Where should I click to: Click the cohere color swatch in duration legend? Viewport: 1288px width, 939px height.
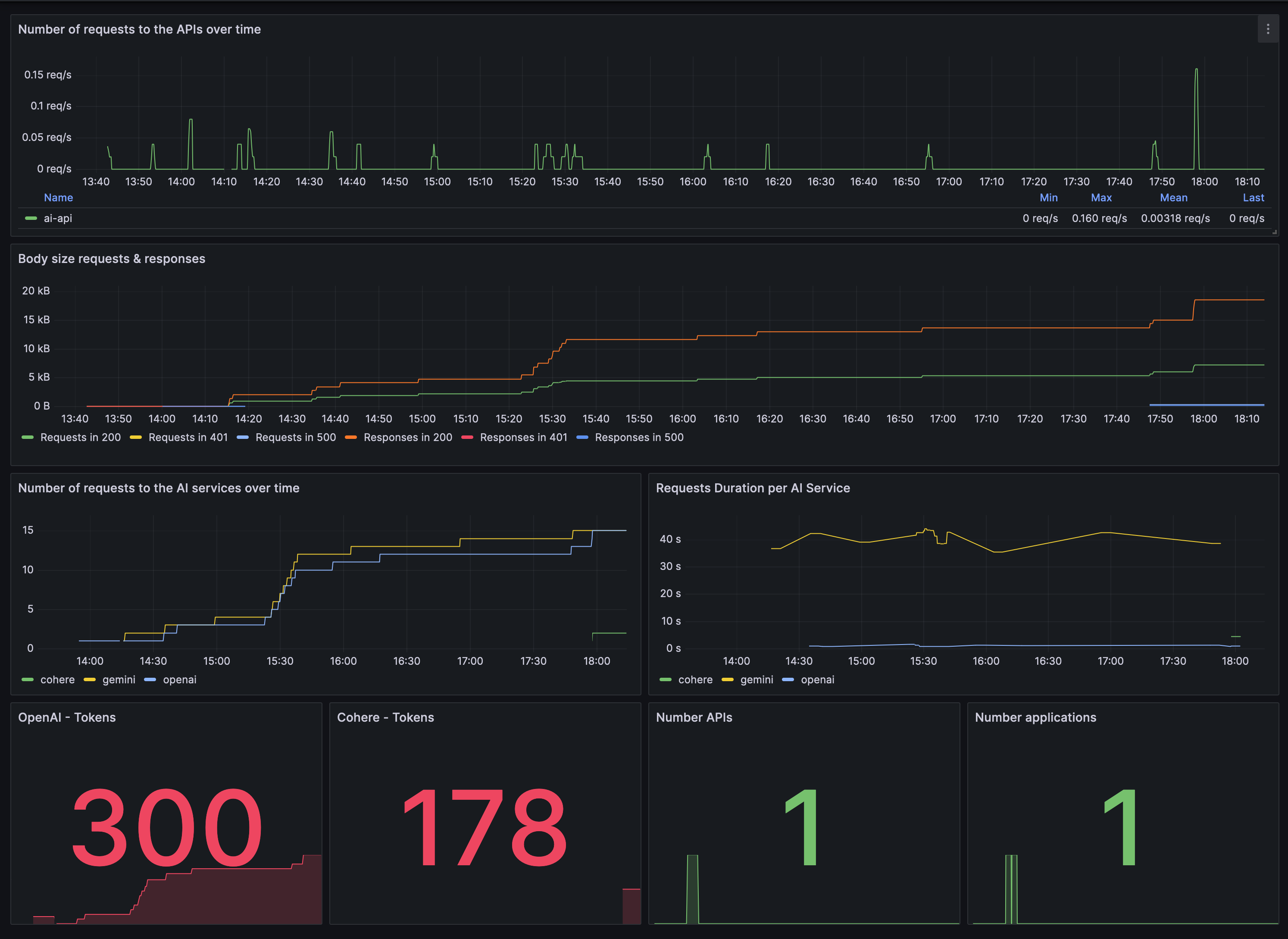pos(666,680)
